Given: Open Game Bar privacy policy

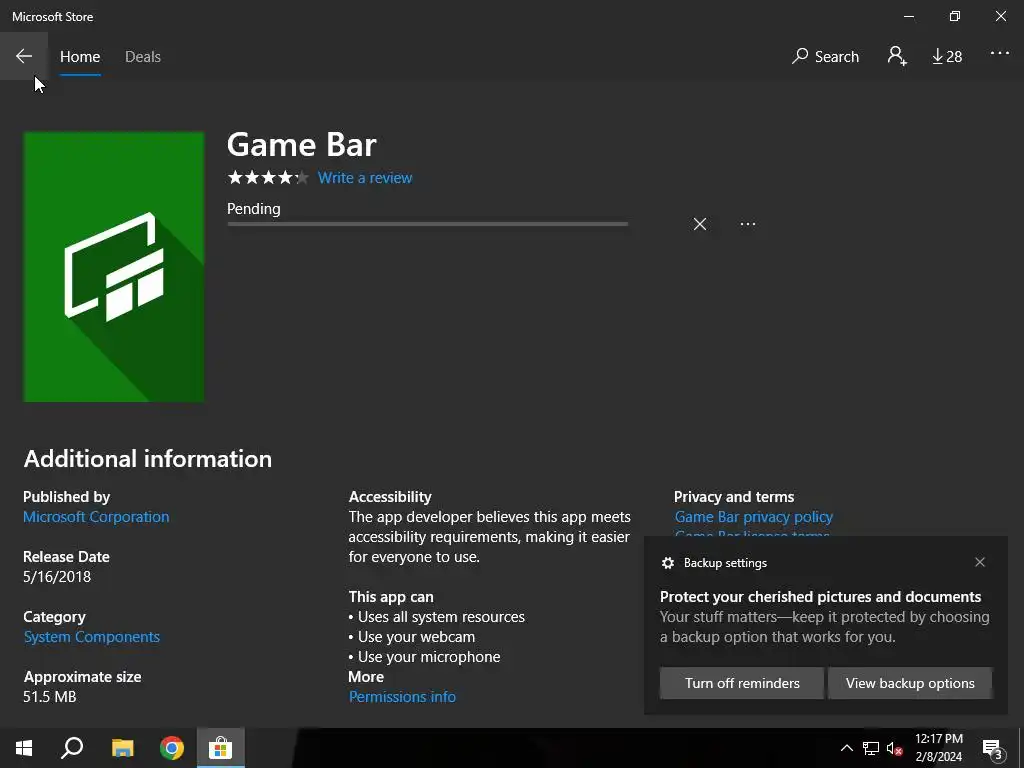Looking at the screenshot, I should (x=754, y=517).
